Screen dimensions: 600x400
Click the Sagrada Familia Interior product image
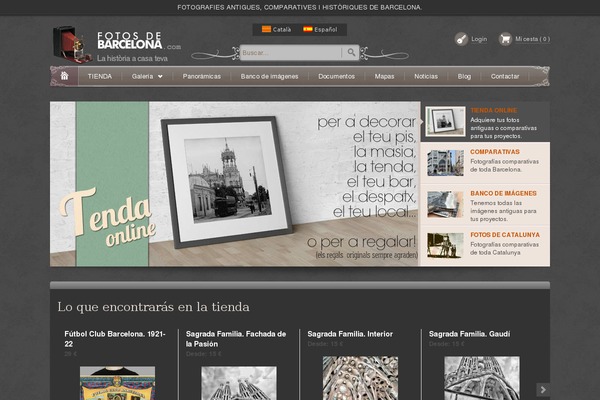(x=360, y=378)
